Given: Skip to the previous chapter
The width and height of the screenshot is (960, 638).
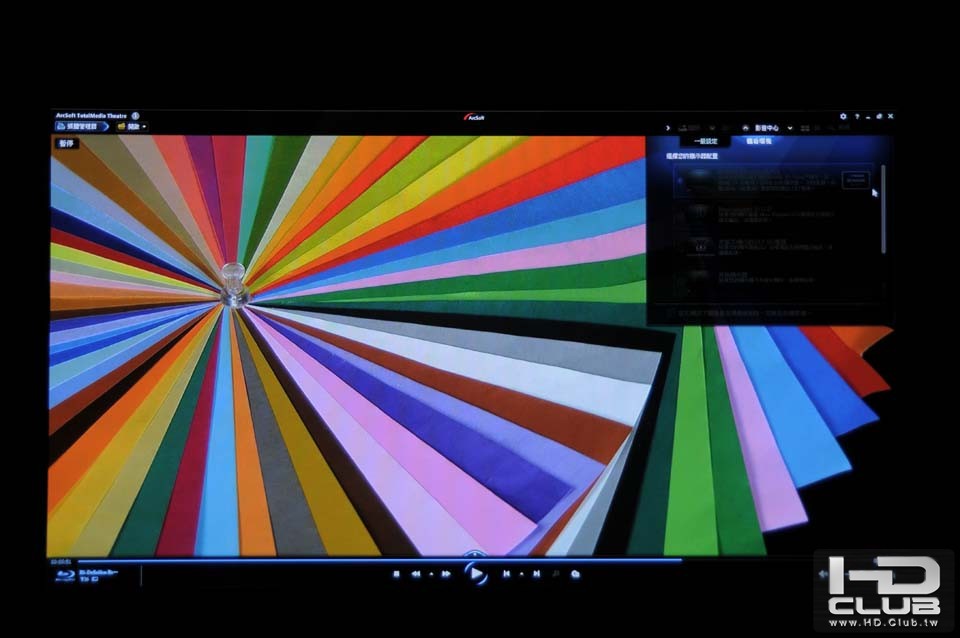Looking at the screenshot, I should point(506,574).
